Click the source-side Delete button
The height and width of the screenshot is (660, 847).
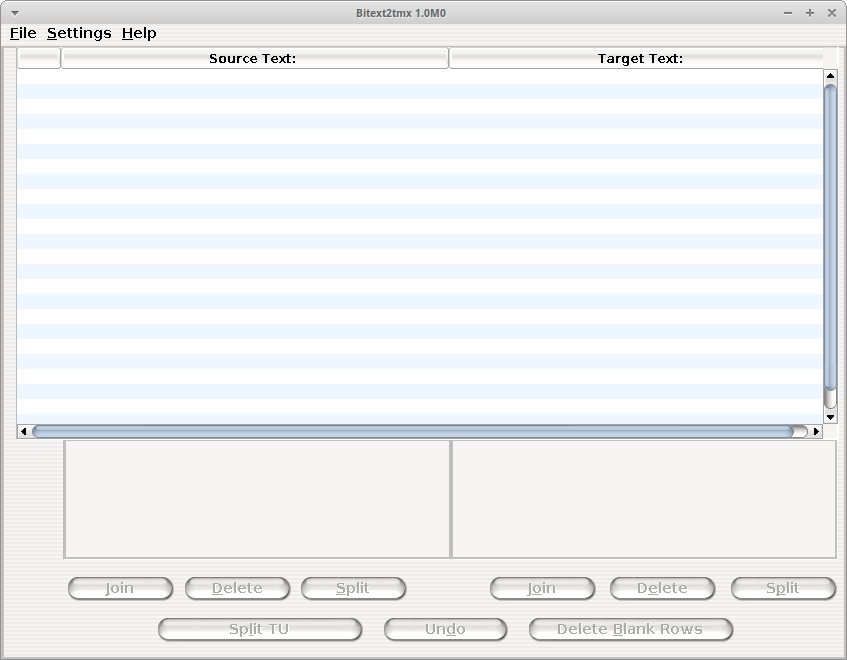point(237,588)
